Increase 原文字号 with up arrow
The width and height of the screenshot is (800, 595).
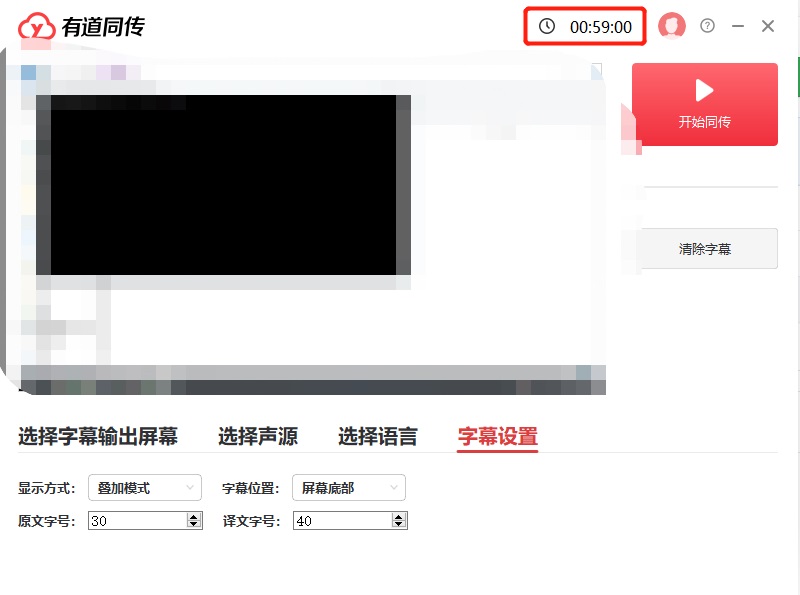tap(194, 516)
